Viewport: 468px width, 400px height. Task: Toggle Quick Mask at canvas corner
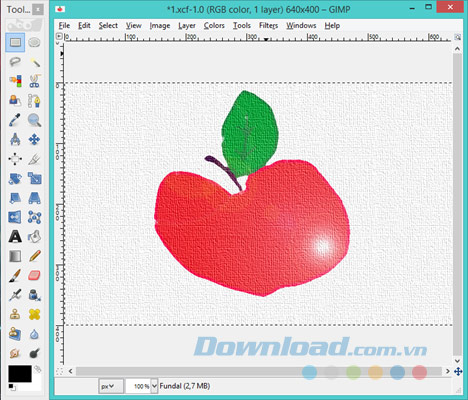59,371
